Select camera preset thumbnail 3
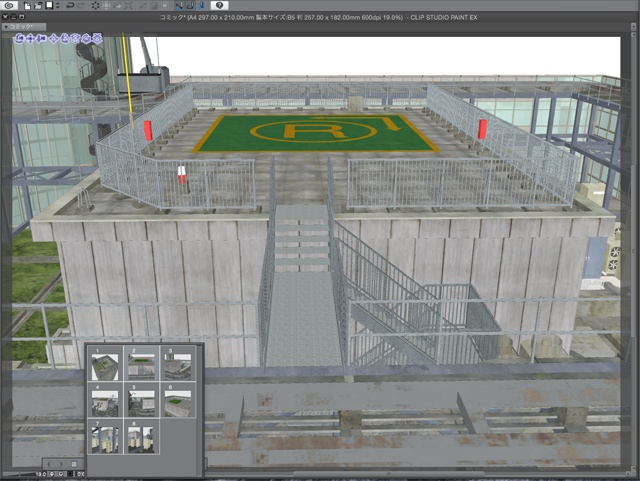The height and width of the screenshot is (481, 640). coord(178,364)
